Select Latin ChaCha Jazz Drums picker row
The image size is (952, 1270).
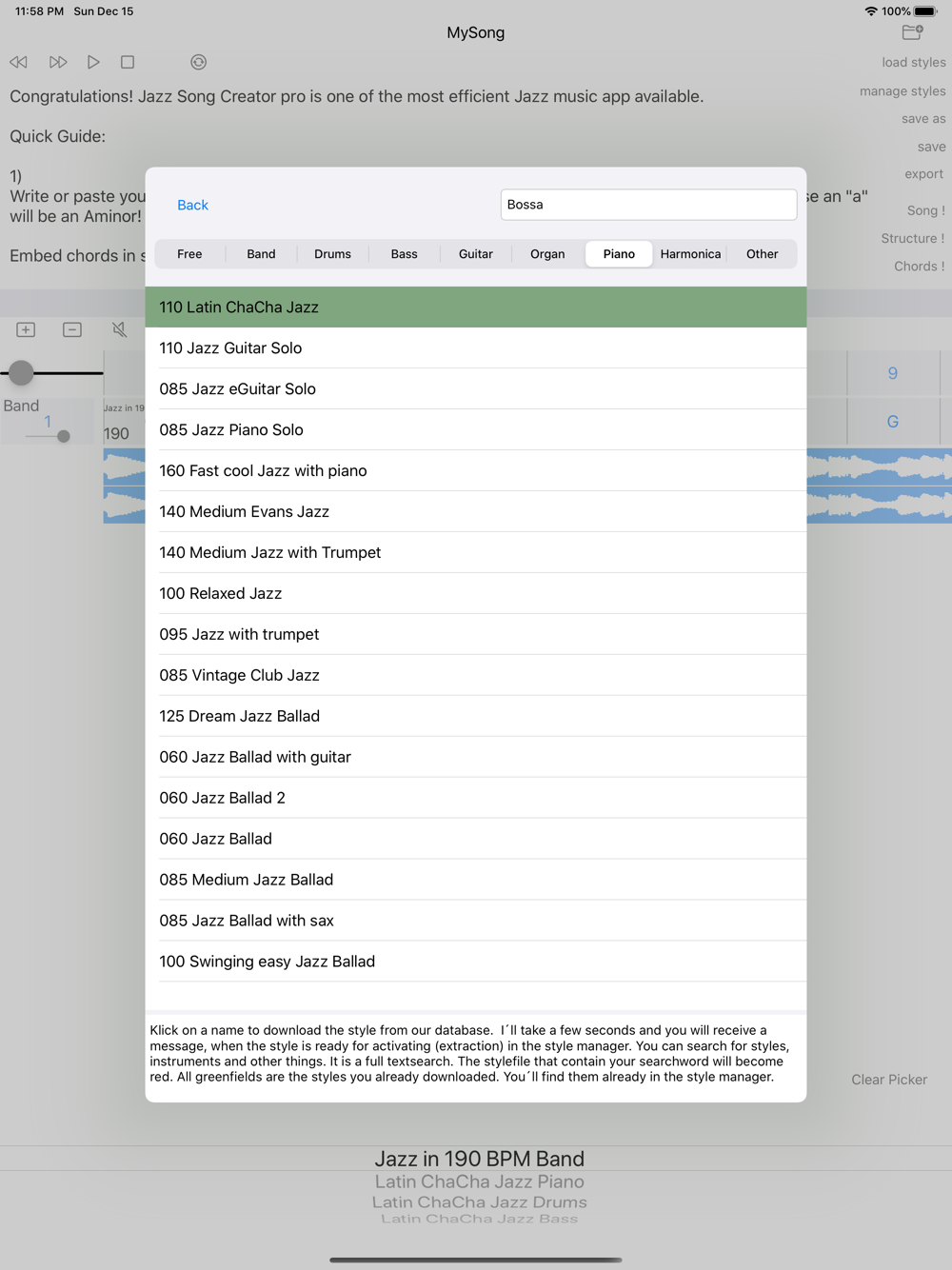pos(479,1202)
